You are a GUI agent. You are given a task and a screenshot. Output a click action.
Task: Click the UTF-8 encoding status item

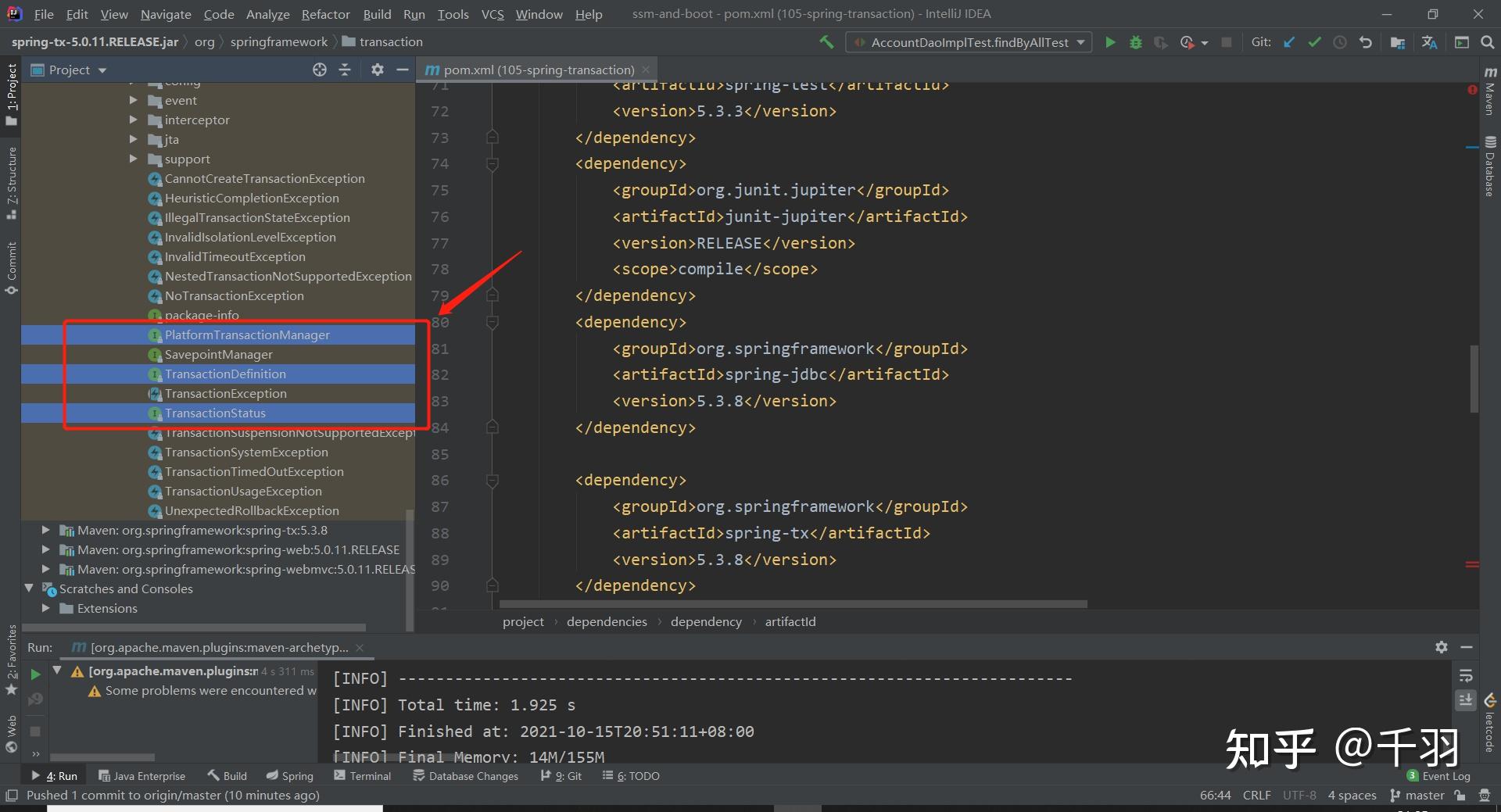point(1299,795)
